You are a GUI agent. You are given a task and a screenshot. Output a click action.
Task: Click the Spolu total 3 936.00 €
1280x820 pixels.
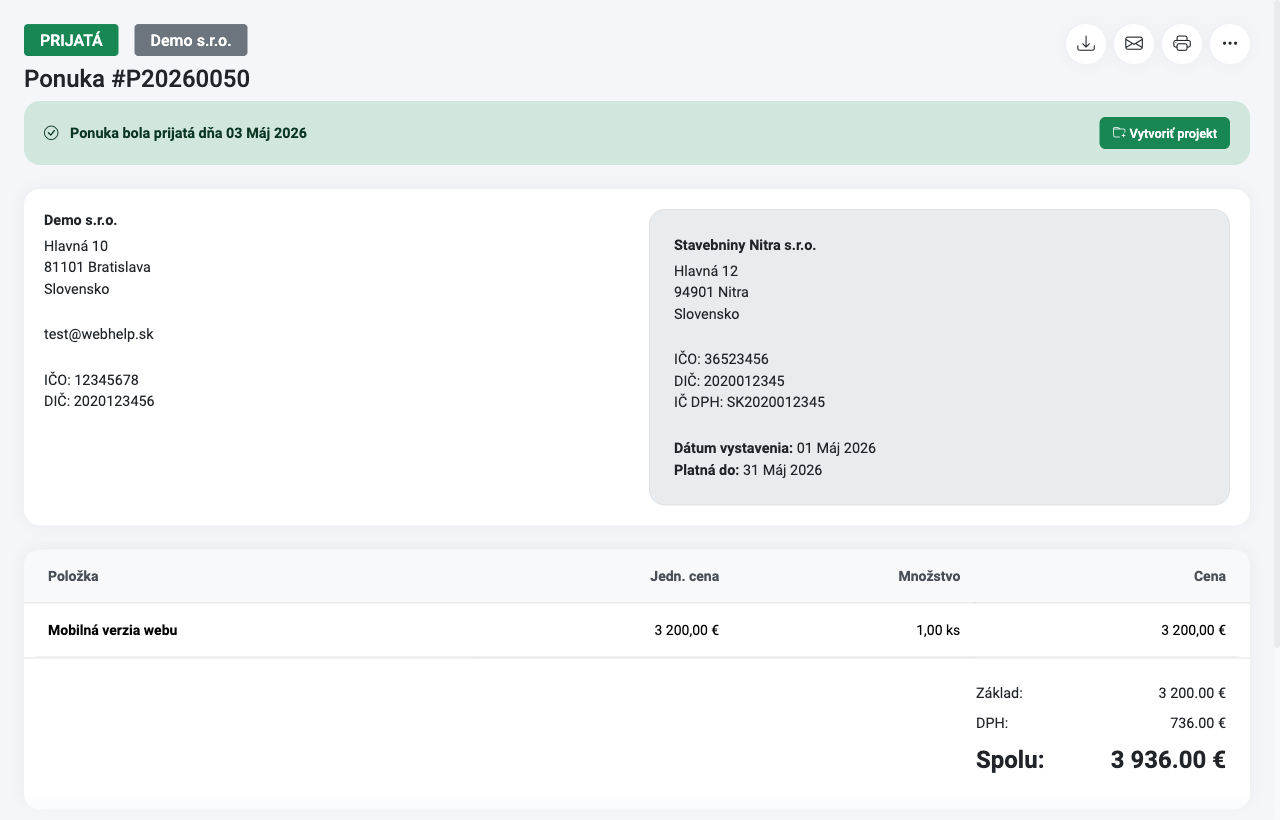pos(1168,760)
